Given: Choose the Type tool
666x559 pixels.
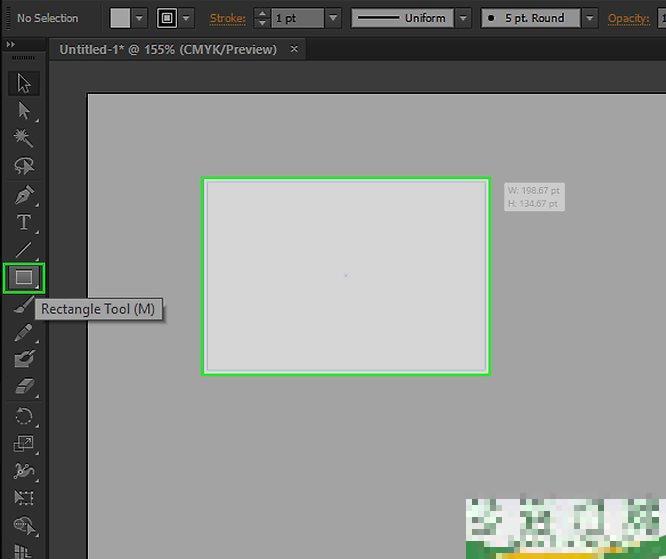Looking at the screenshot, I should [x=24, y=222].
